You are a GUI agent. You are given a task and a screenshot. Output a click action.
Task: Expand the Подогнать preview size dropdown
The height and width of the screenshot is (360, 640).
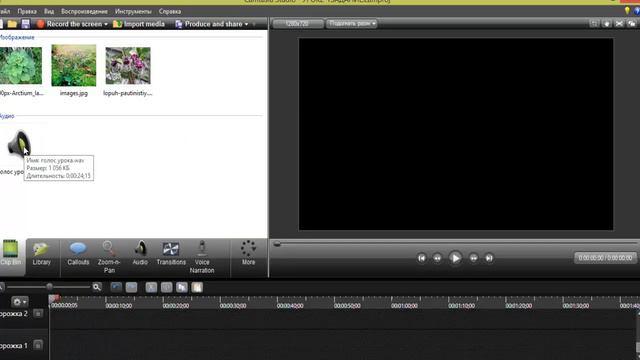coord(351,24)
